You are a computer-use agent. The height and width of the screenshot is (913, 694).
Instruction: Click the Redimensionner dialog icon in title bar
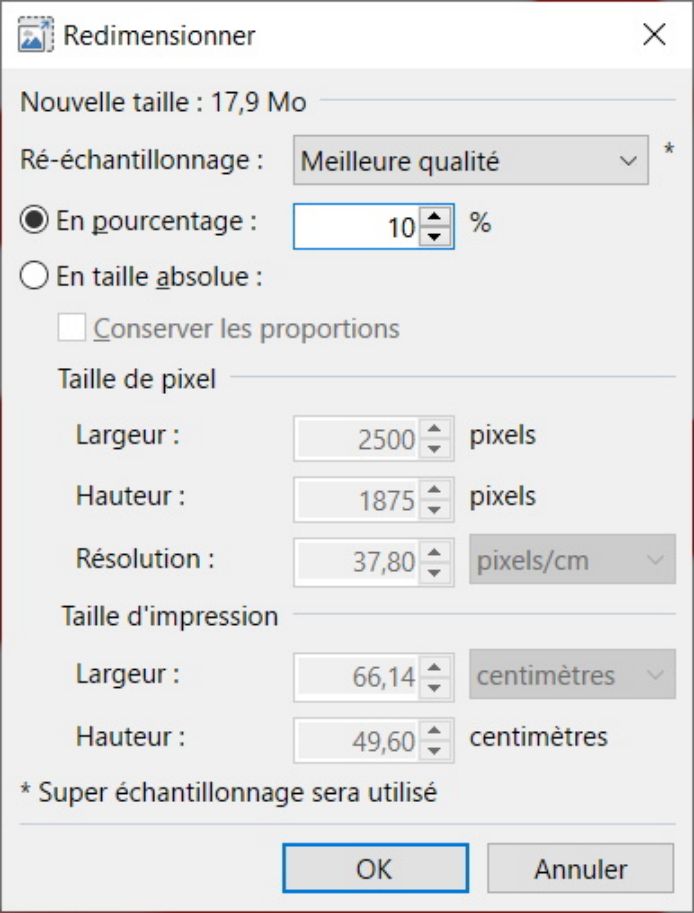(34, 35)
